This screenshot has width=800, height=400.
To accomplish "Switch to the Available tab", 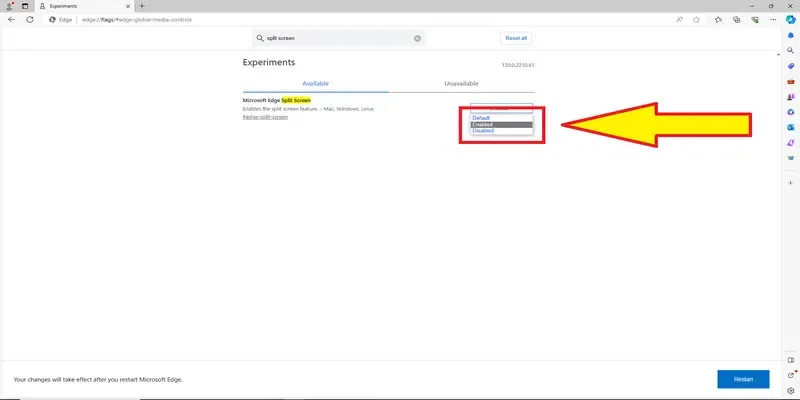I will click(315, 84).
